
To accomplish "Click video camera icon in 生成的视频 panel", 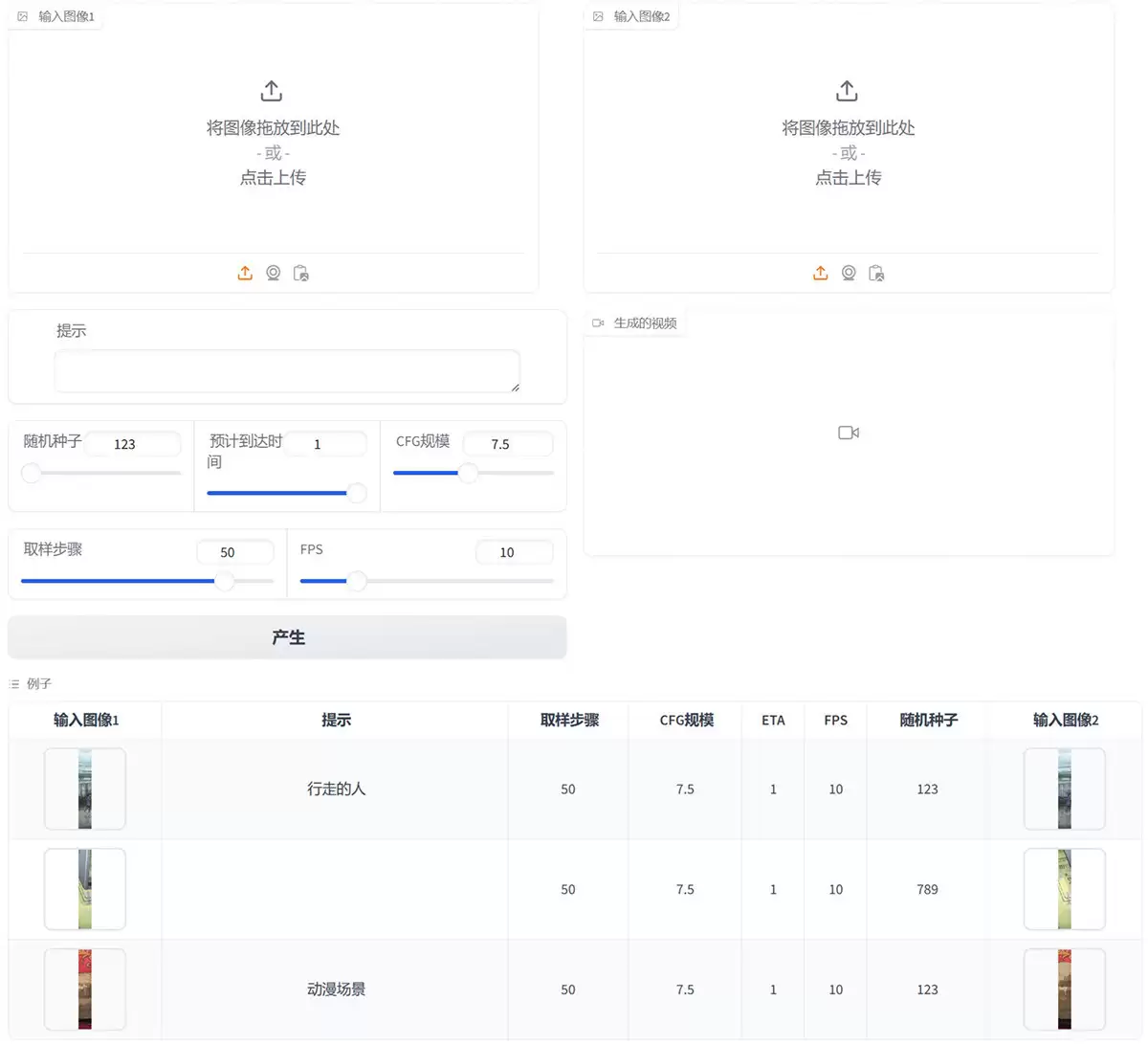I will (x=849, y=433).
